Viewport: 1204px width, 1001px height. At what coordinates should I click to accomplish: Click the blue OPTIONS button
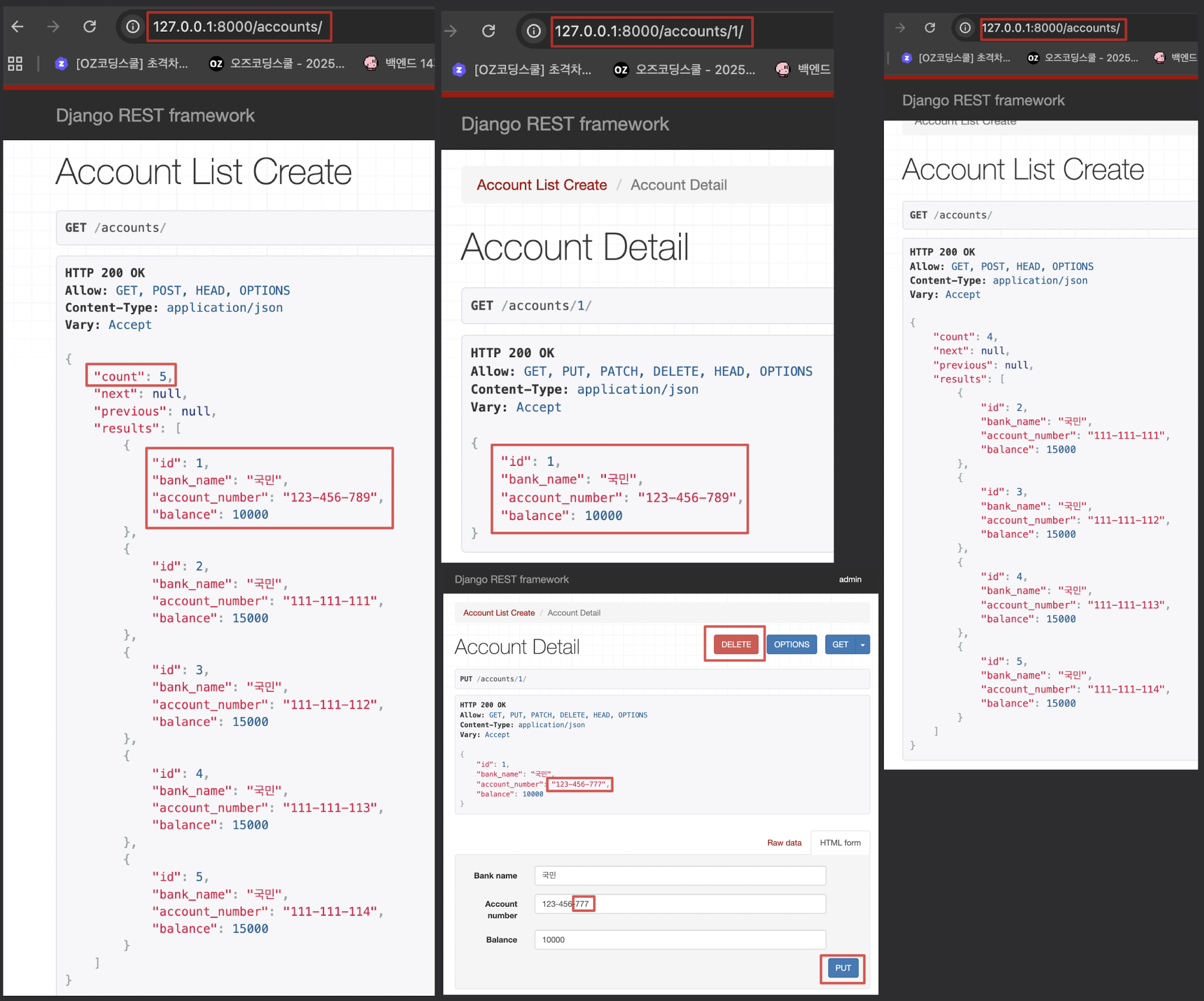tap(791, 644)
